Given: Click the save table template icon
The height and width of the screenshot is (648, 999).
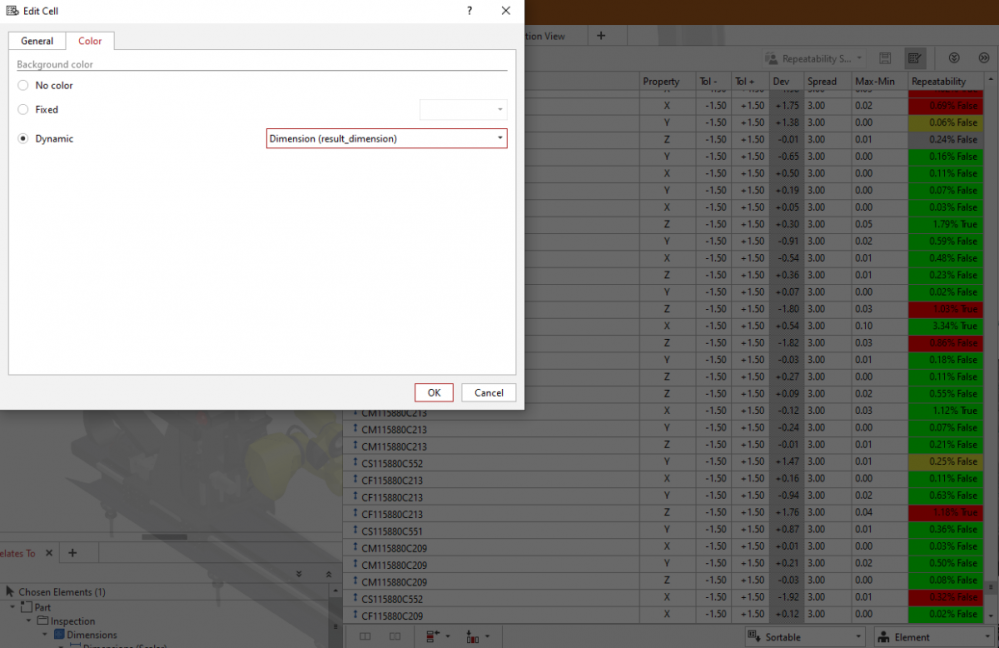Looking at the screenshot, I should point(885,59).
